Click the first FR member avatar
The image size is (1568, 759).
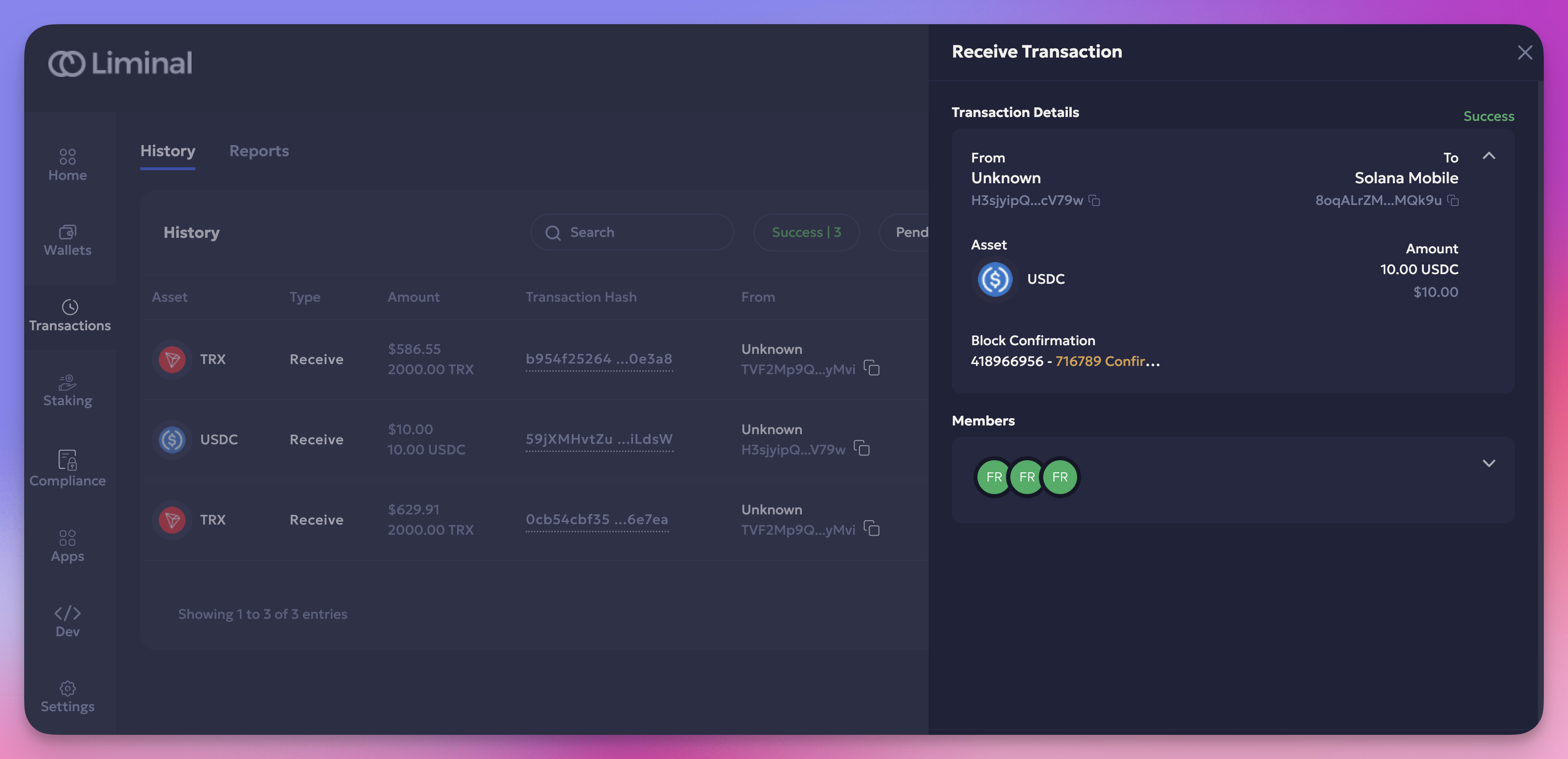993,477
